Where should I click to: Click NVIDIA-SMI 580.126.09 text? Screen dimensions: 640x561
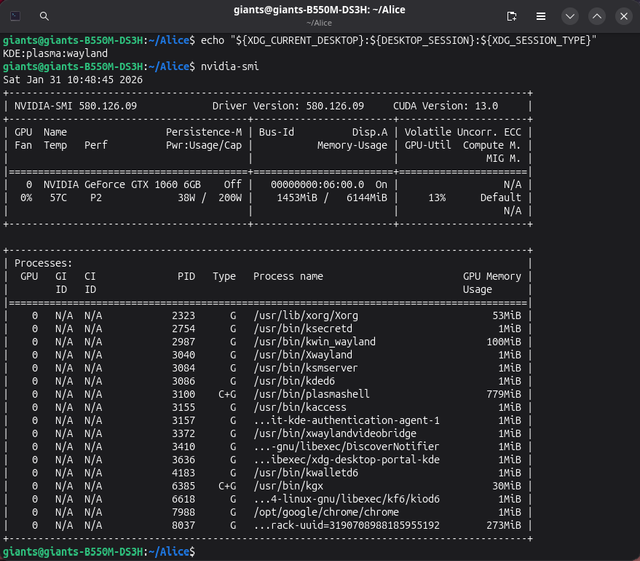(x=76, y=106)
